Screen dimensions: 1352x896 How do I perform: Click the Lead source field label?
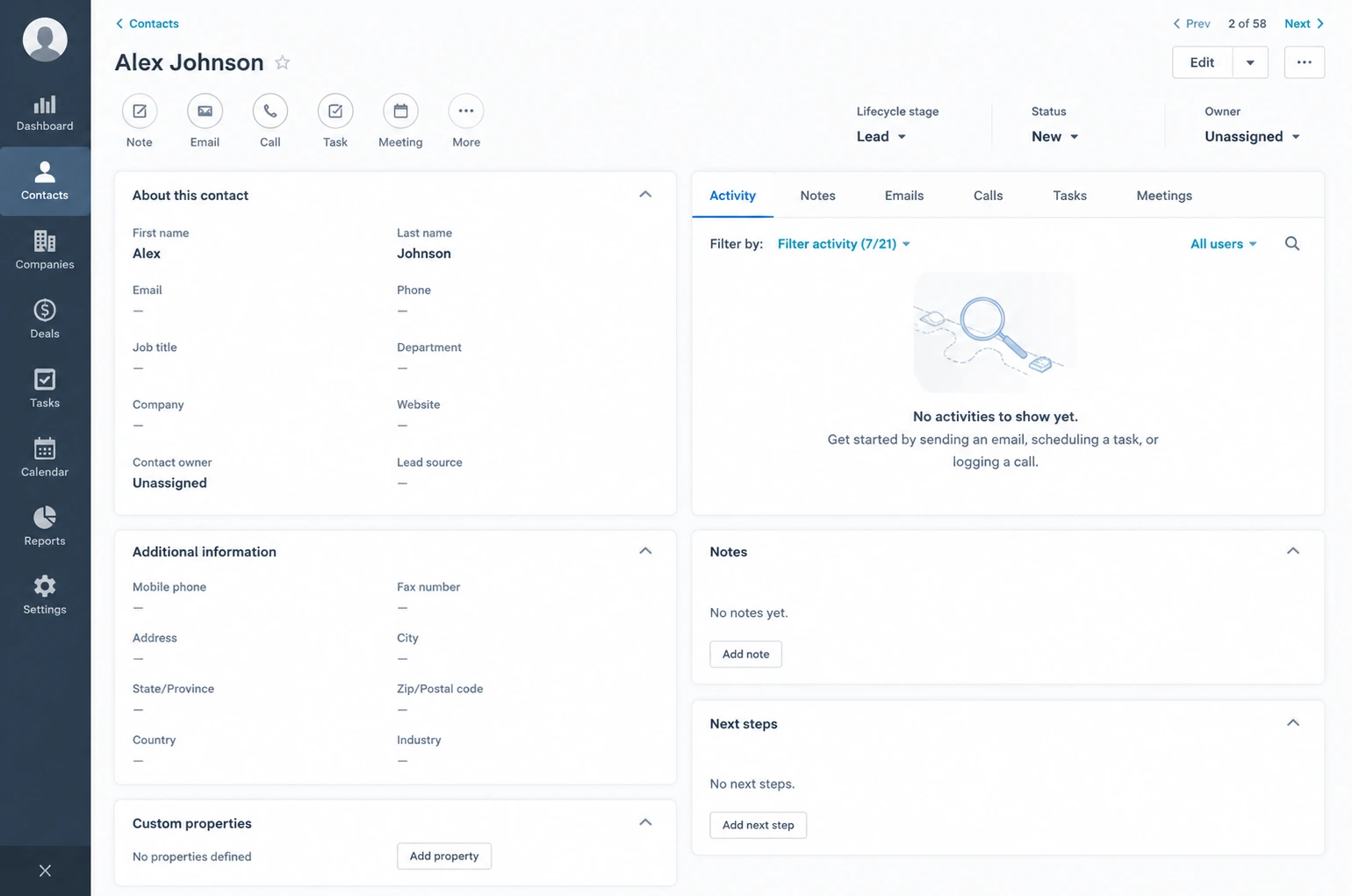tap(429, 462)
